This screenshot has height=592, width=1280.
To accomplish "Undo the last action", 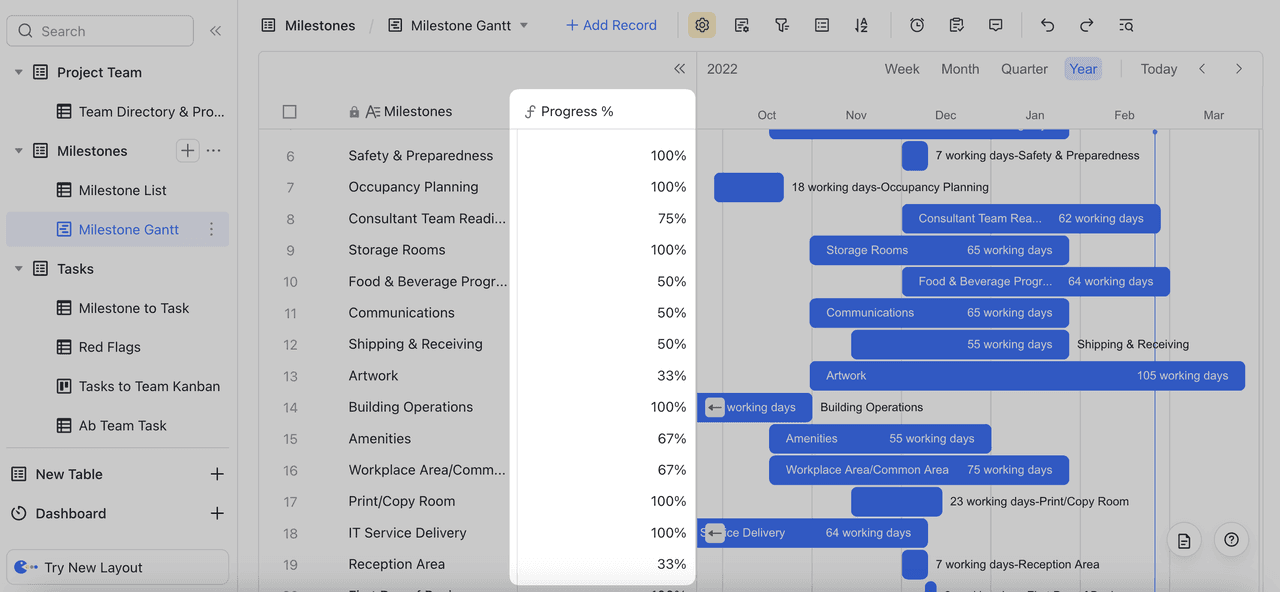I will (1047, 25).
